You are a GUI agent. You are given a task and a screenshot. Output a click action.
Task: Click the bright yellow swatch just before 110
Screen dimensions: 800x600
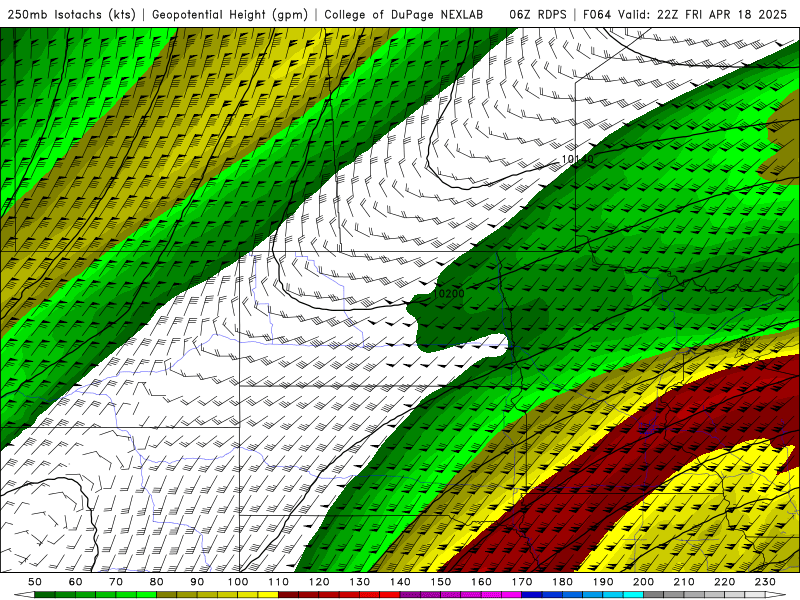coord(268,595)
